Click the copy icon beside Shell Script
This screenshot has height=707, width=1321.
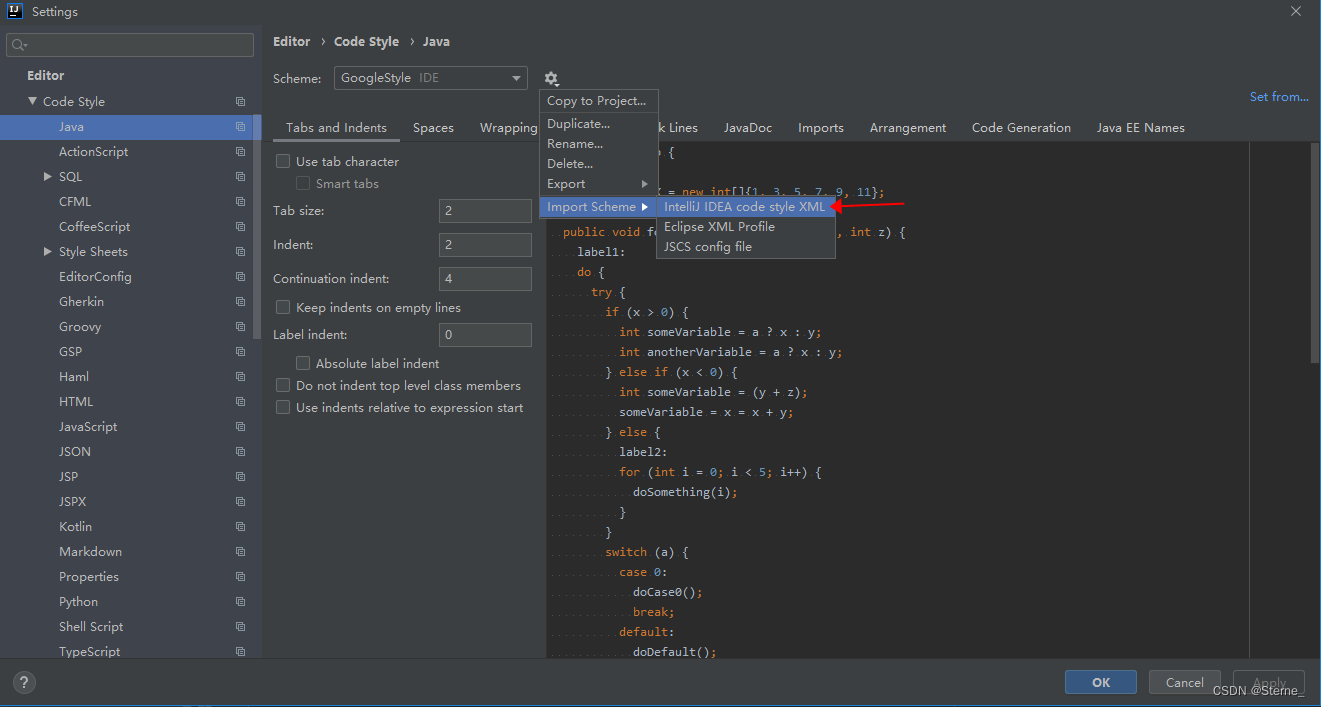click(x=240, y=627)
